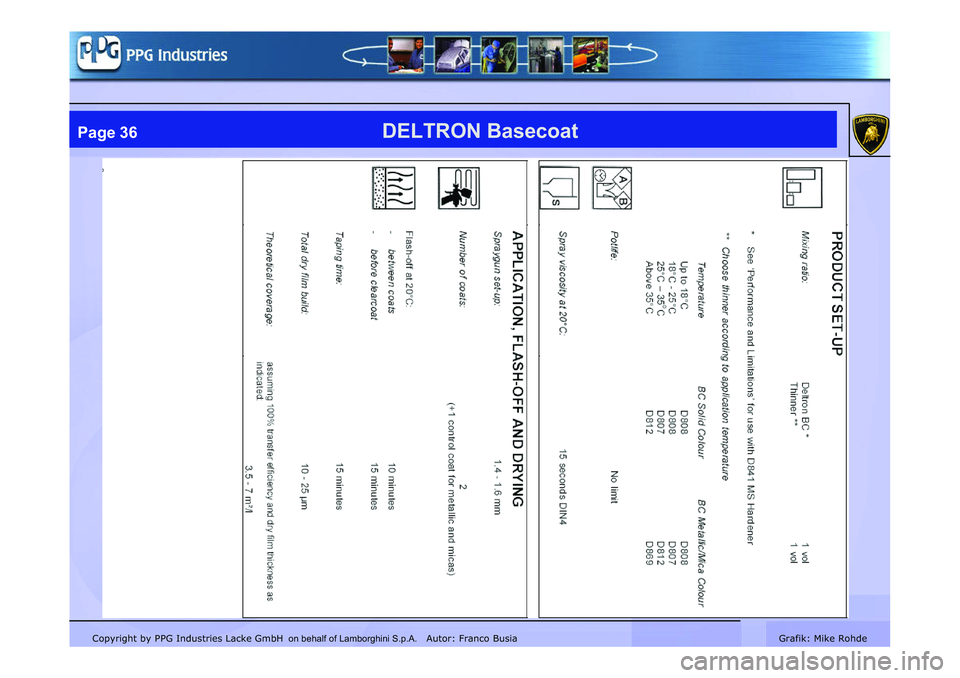Click the 'Taping time:' label
The height and width of the screenshot is (678, 960).
(339, 257)
